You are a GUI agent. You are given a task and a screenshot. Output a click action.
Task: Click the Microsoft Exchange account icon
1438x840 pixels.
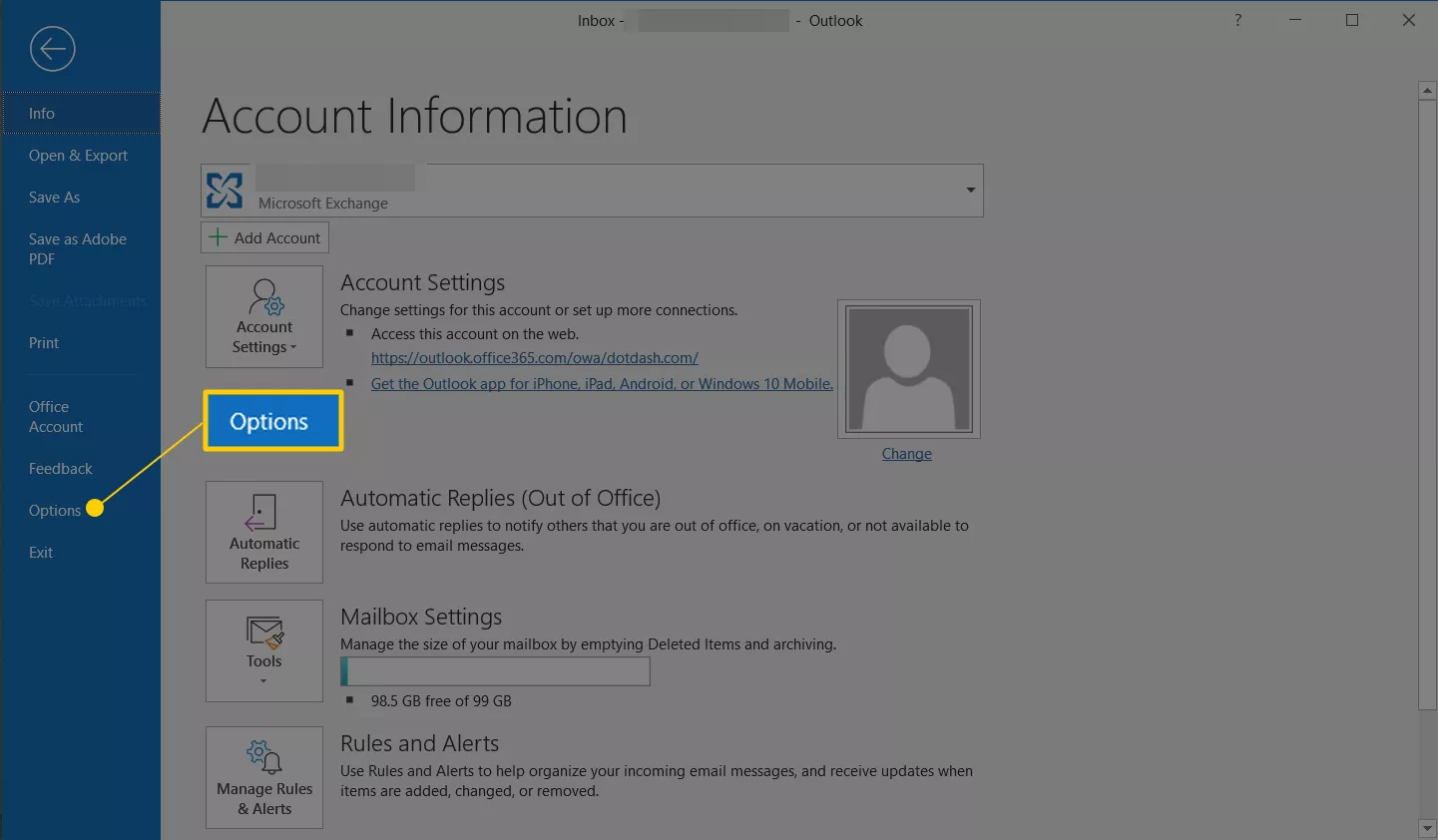click(x=225, y=190)
